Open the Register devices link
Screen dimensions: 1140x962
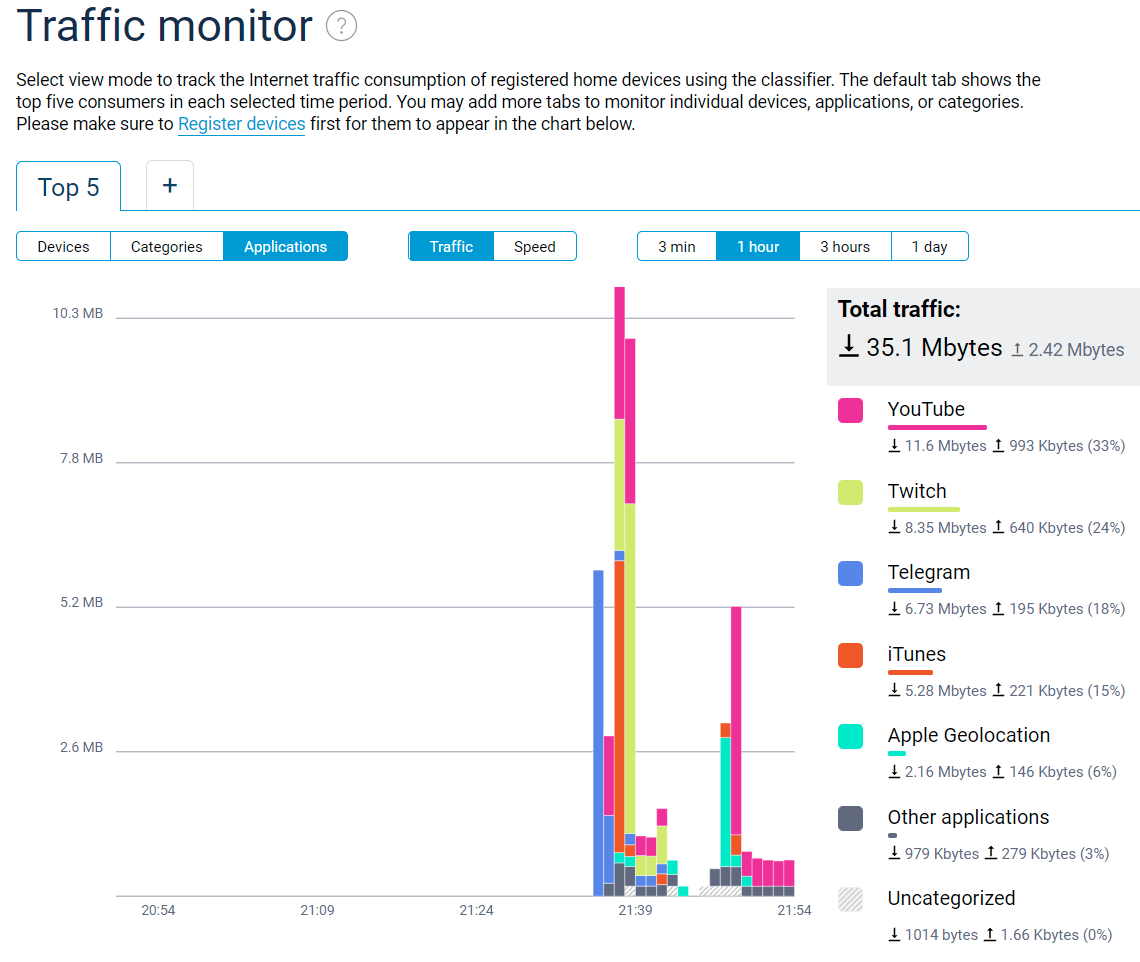coord(241,124)
